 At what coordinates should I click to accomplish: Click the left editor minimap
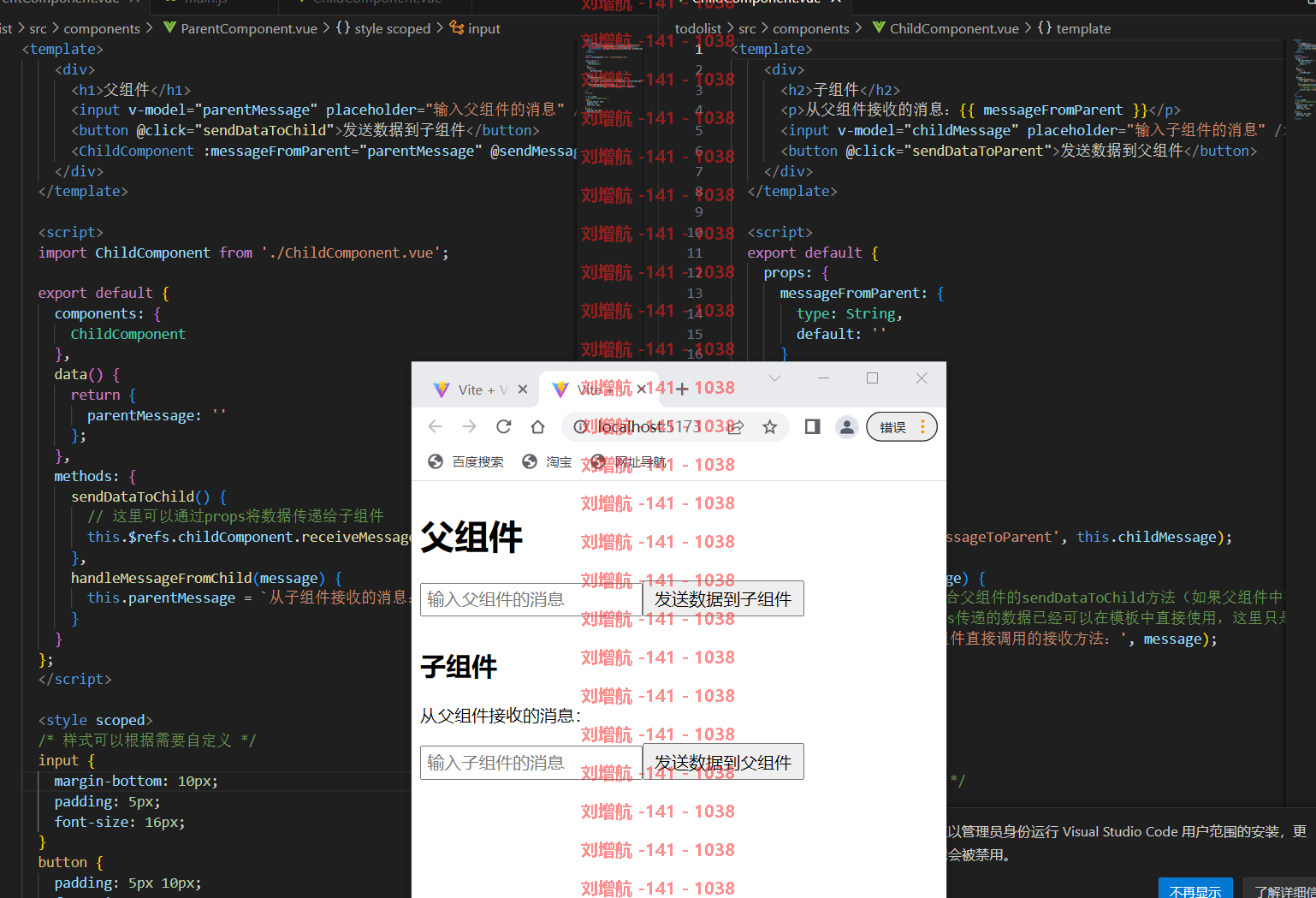click(614, 79)
